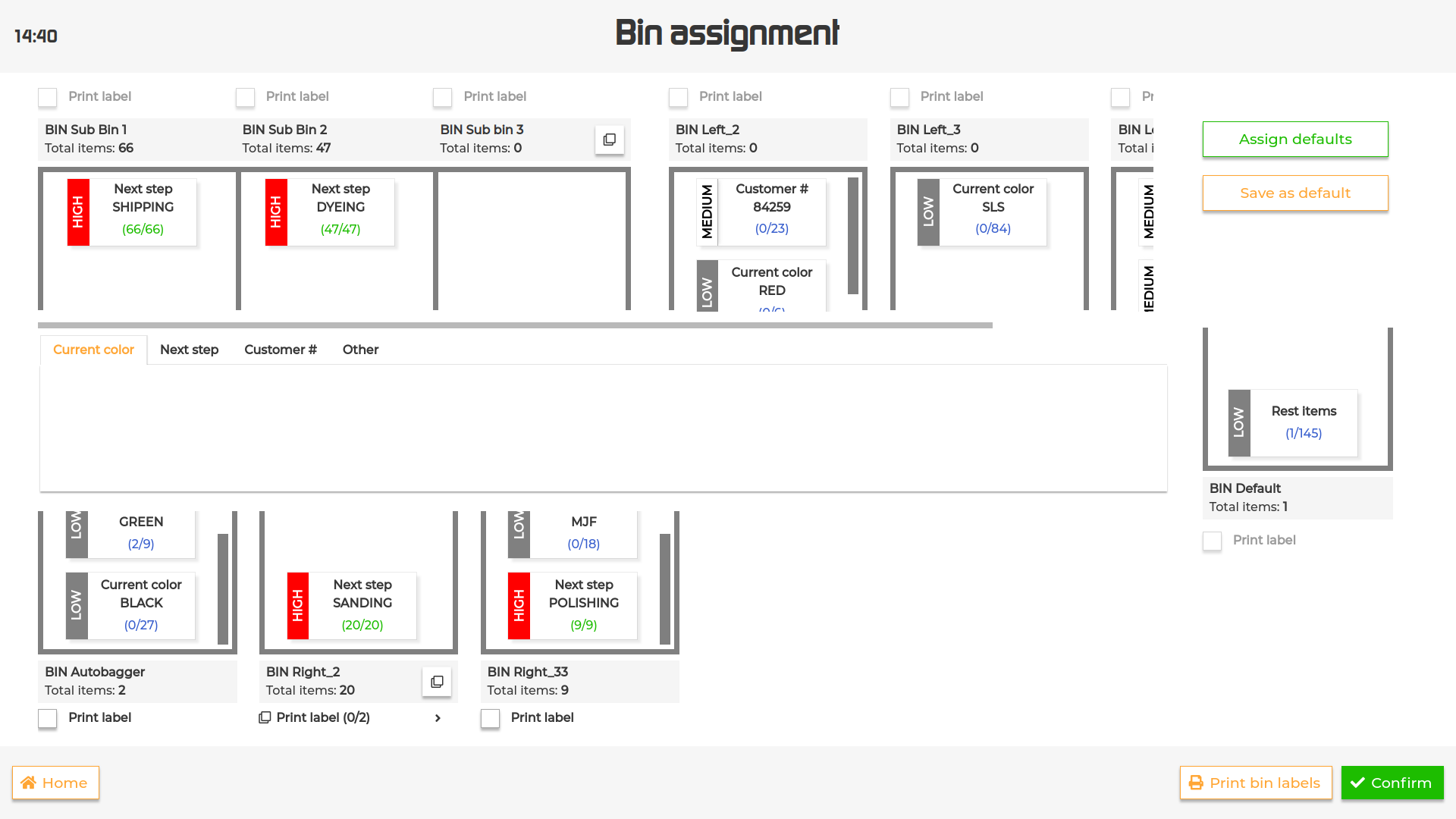The width and height of the screenshot is (1456, 819).
Task: Click copy icon on BIN Right_2
Action: (437, 682)
